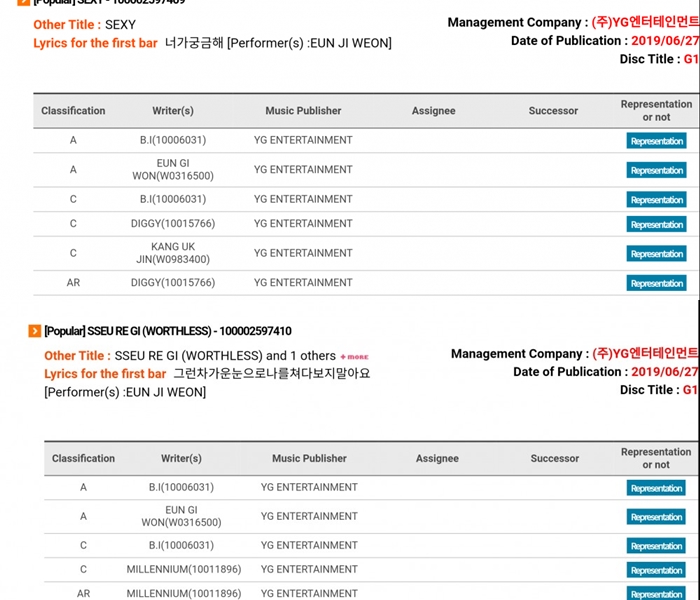Click Representation for the WORTHLESS row C MILLENNIUM

656,570
